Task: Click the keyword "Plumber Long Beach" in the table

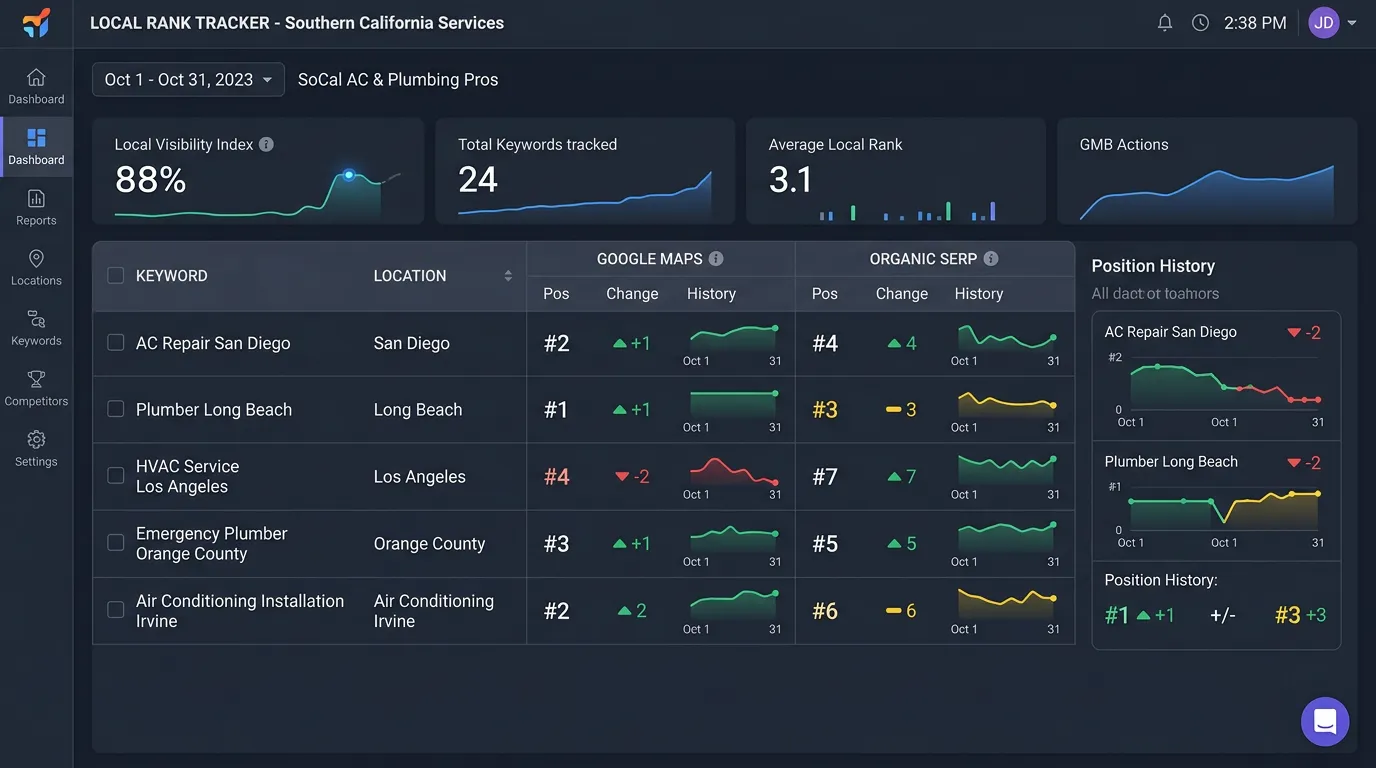Action: [214, 410]
